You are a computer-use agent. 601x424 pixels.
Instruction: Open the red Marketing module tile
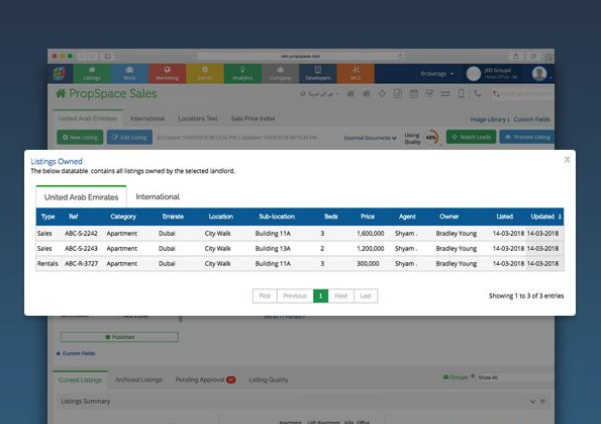click(167, 73)
